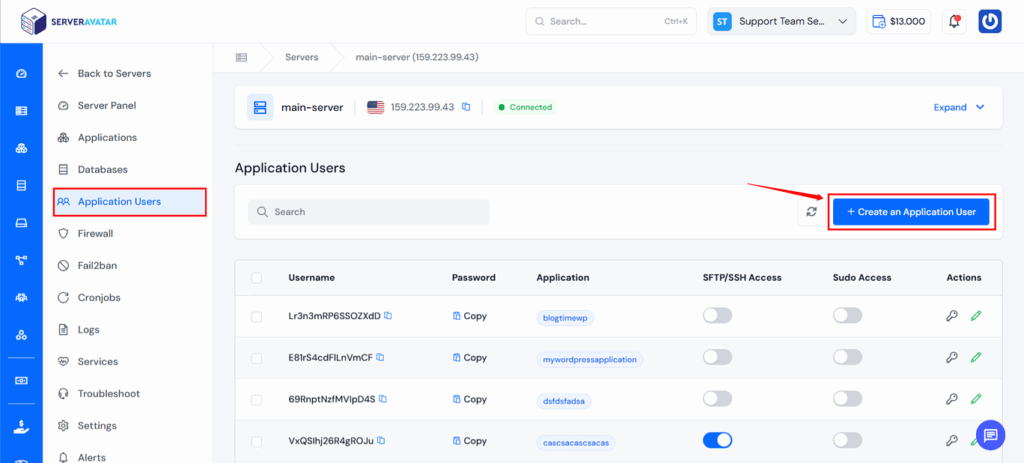Click the notification bell icon

pyautogui.click(x=954, y=21)
